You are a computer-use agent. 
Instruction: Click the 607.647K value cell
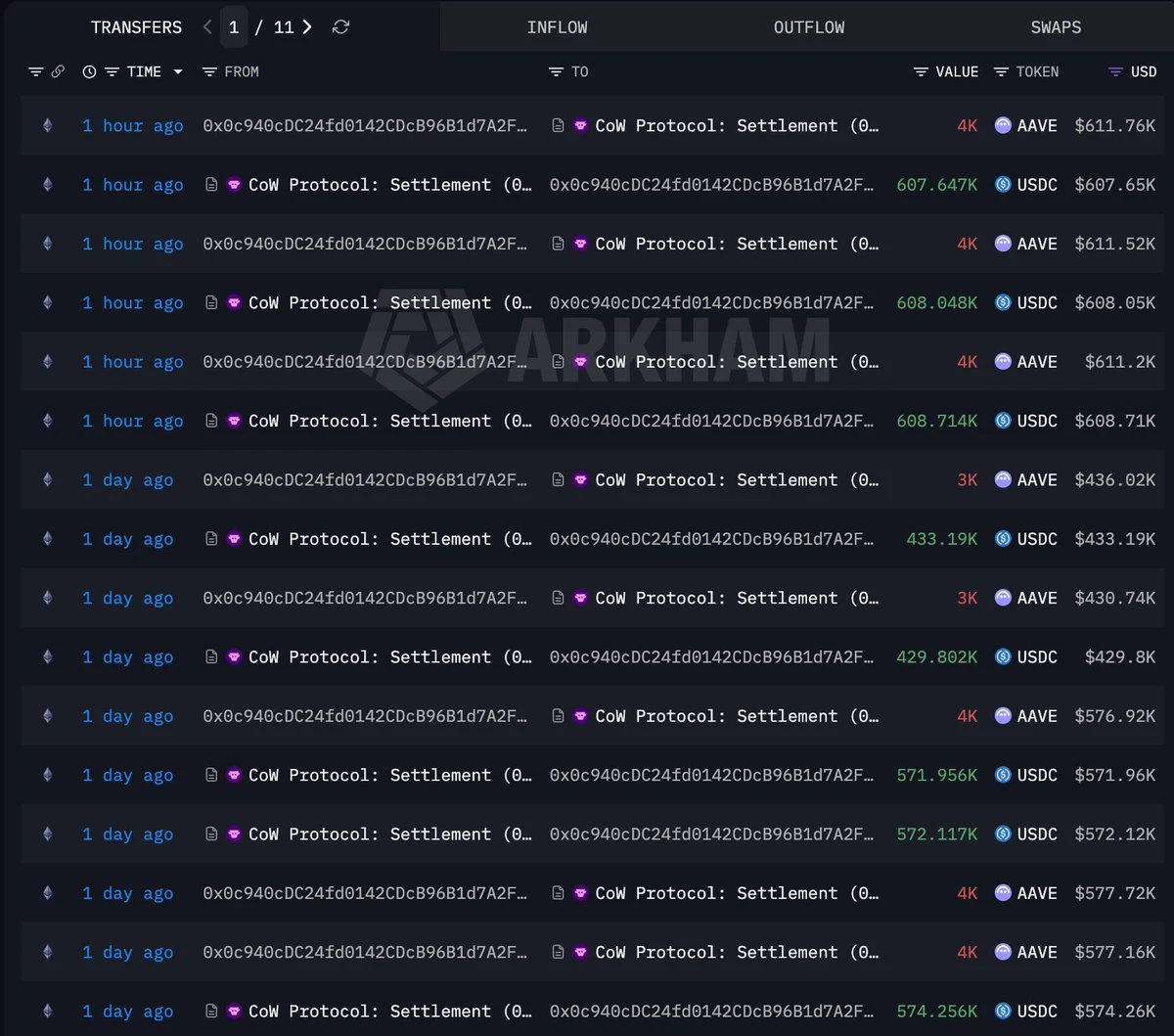click(x=936, y=184)
